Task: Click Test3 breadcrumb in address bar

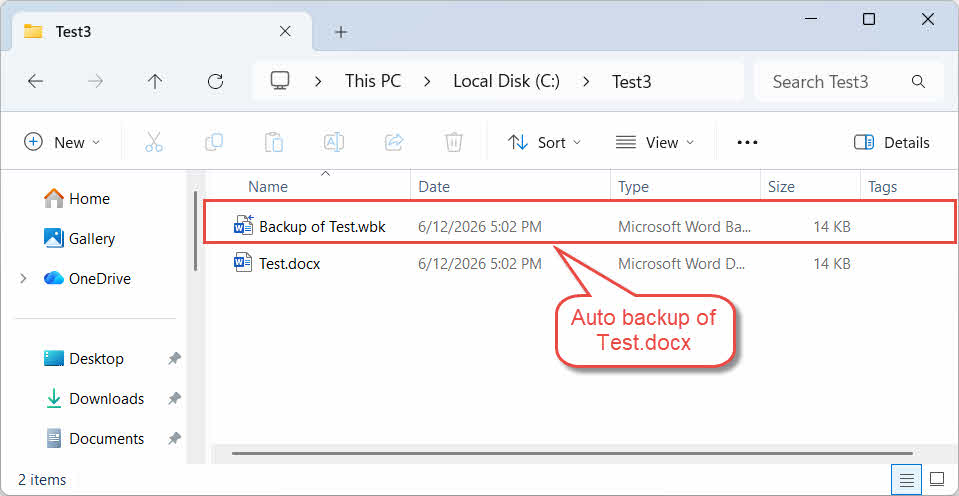Action: tap(632, 81)
